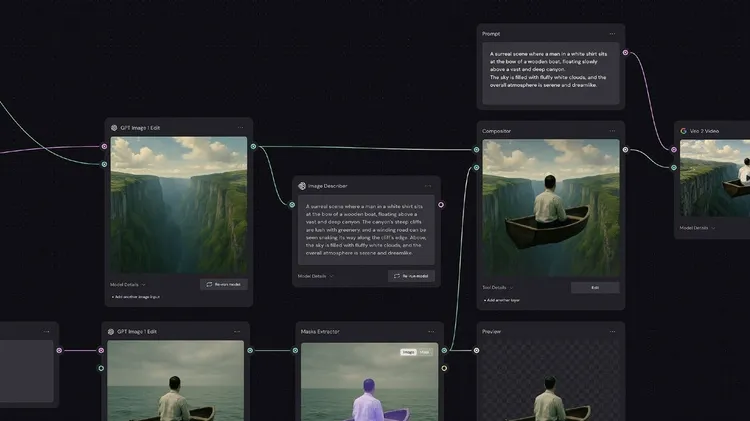Open the Image Describer node options menu
Image resolution: width=750 pixels, height=421 pixels.
[x=428, y=186]
